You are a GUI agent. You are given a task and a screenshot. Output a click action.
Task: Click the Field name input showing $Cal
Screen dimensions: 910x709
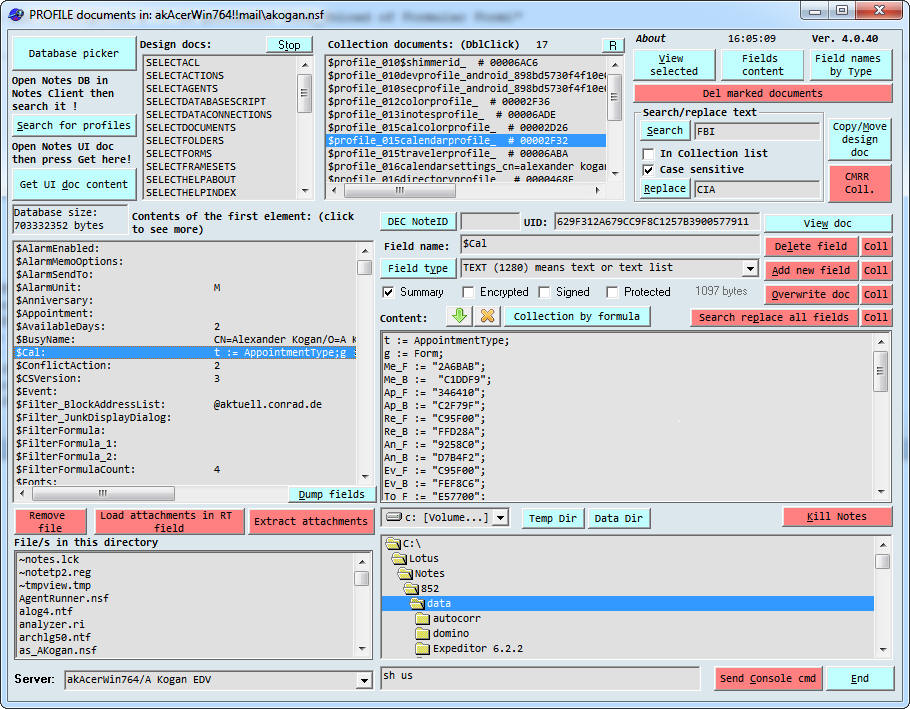tap(609, 244)
